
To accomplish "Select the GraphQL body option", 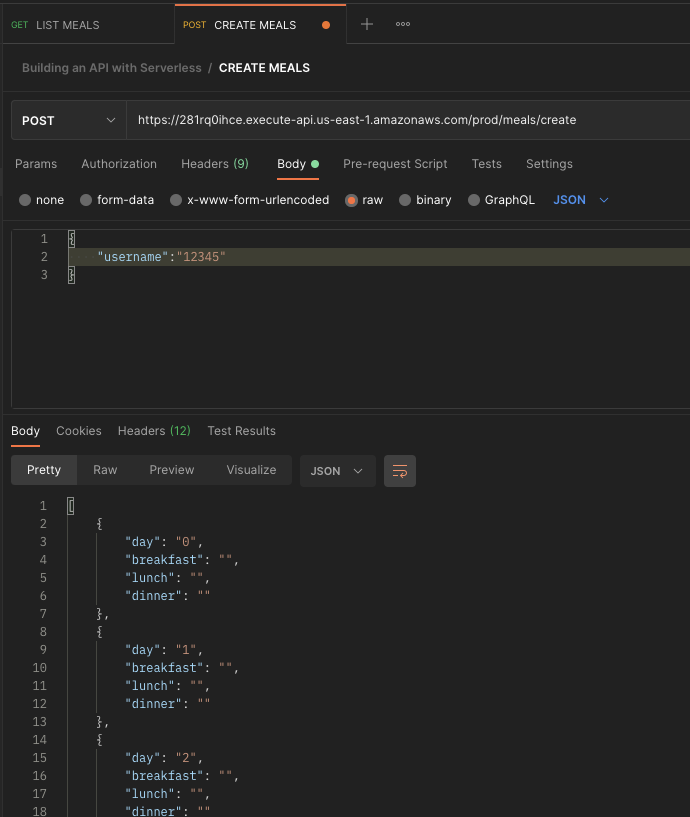I will point(474,200).
